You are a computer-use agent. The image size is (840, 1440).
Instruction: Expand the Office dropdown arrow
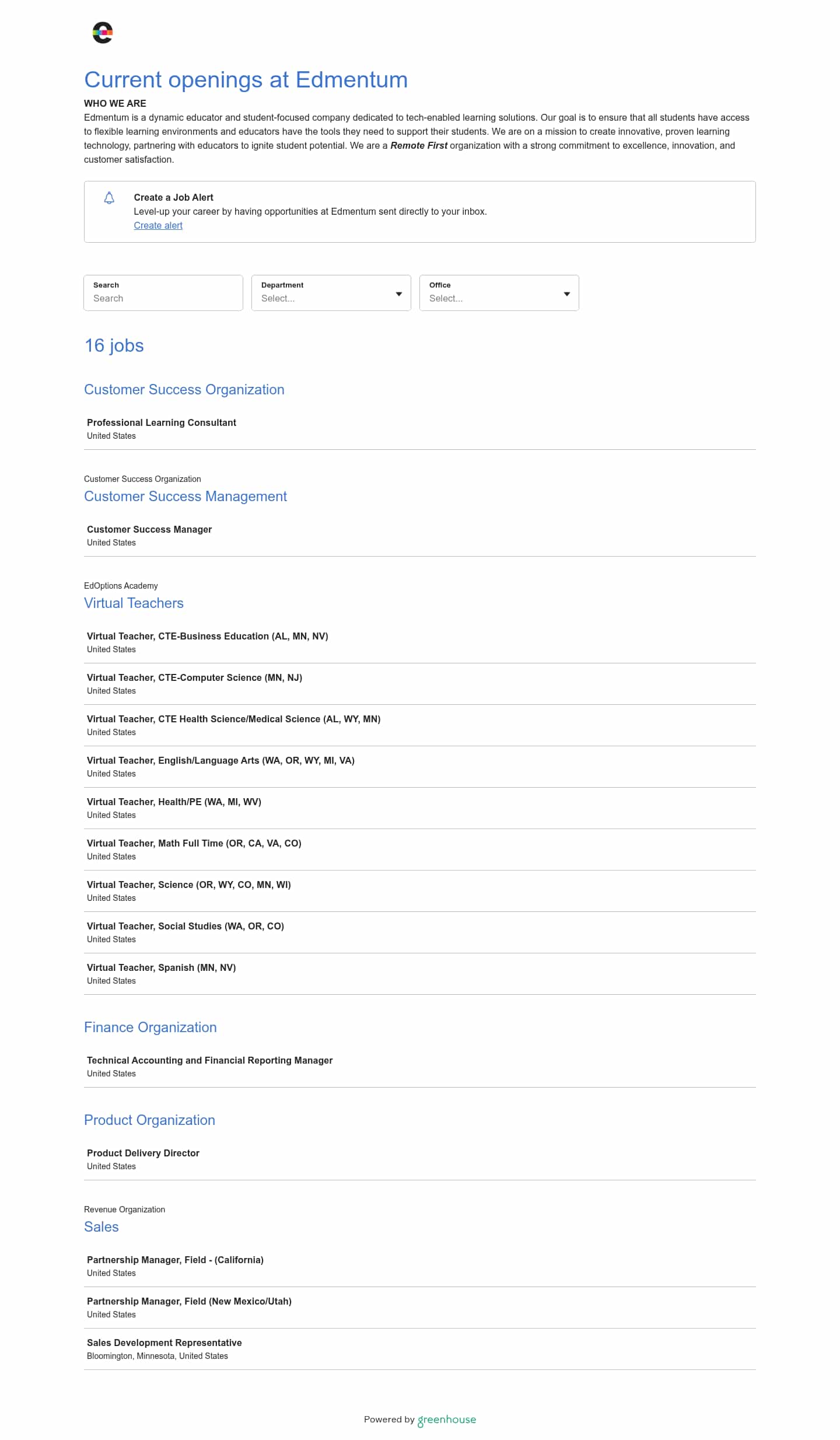567,294
